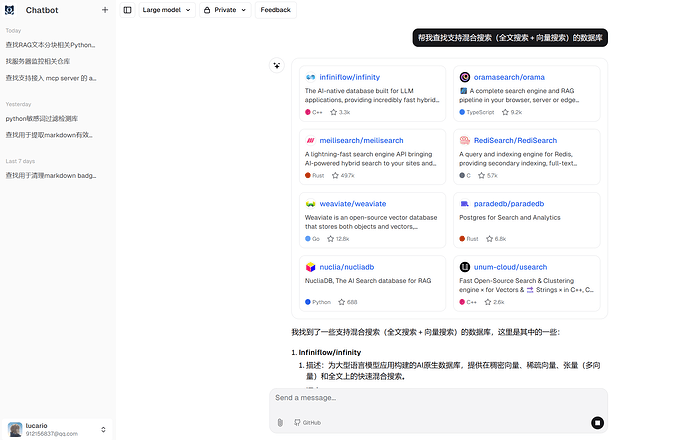Viewport: 690px width, 440px height.
Task: Start a new chat with plus icon
Action: point(105,10)
